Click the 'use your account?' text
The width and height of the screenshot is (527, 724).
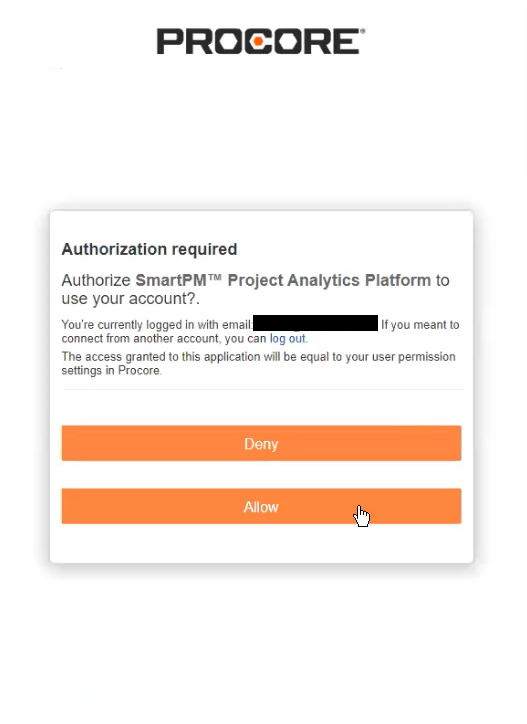coord(130,298)
